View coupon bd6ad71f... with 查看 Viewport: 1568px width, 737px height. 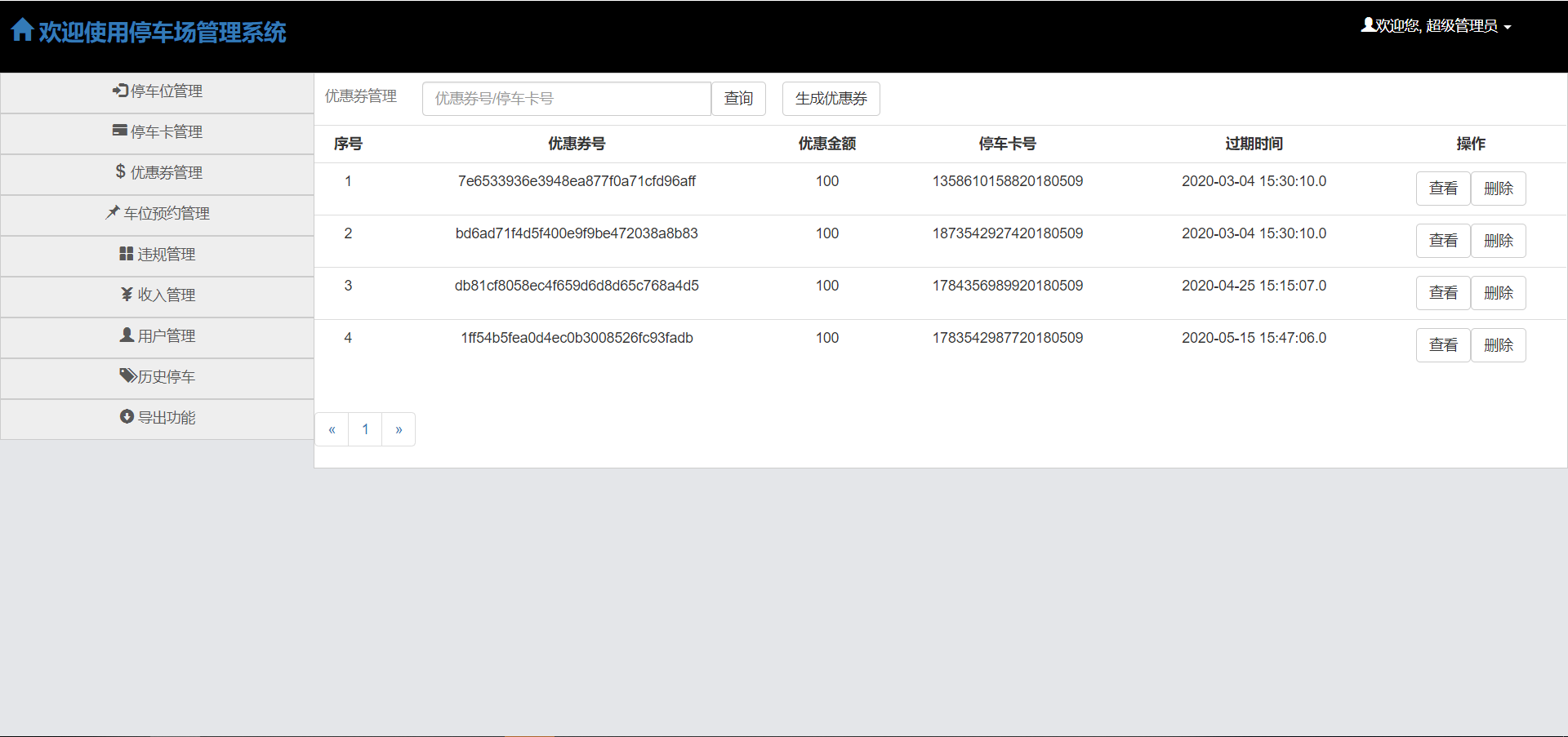pyautogui.click(x=1443, y=241)
